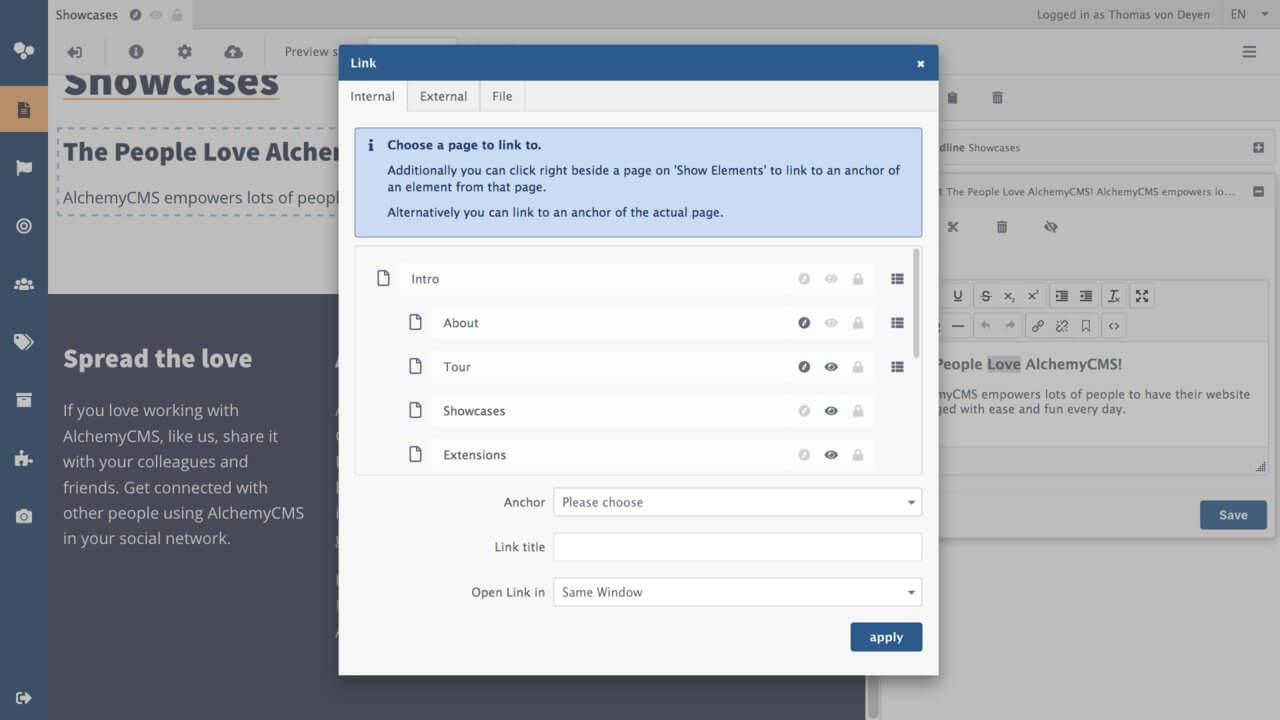Click the logout icon at sidebar bottom
The image size is (1280, 720).
click(x=24, y=698)
